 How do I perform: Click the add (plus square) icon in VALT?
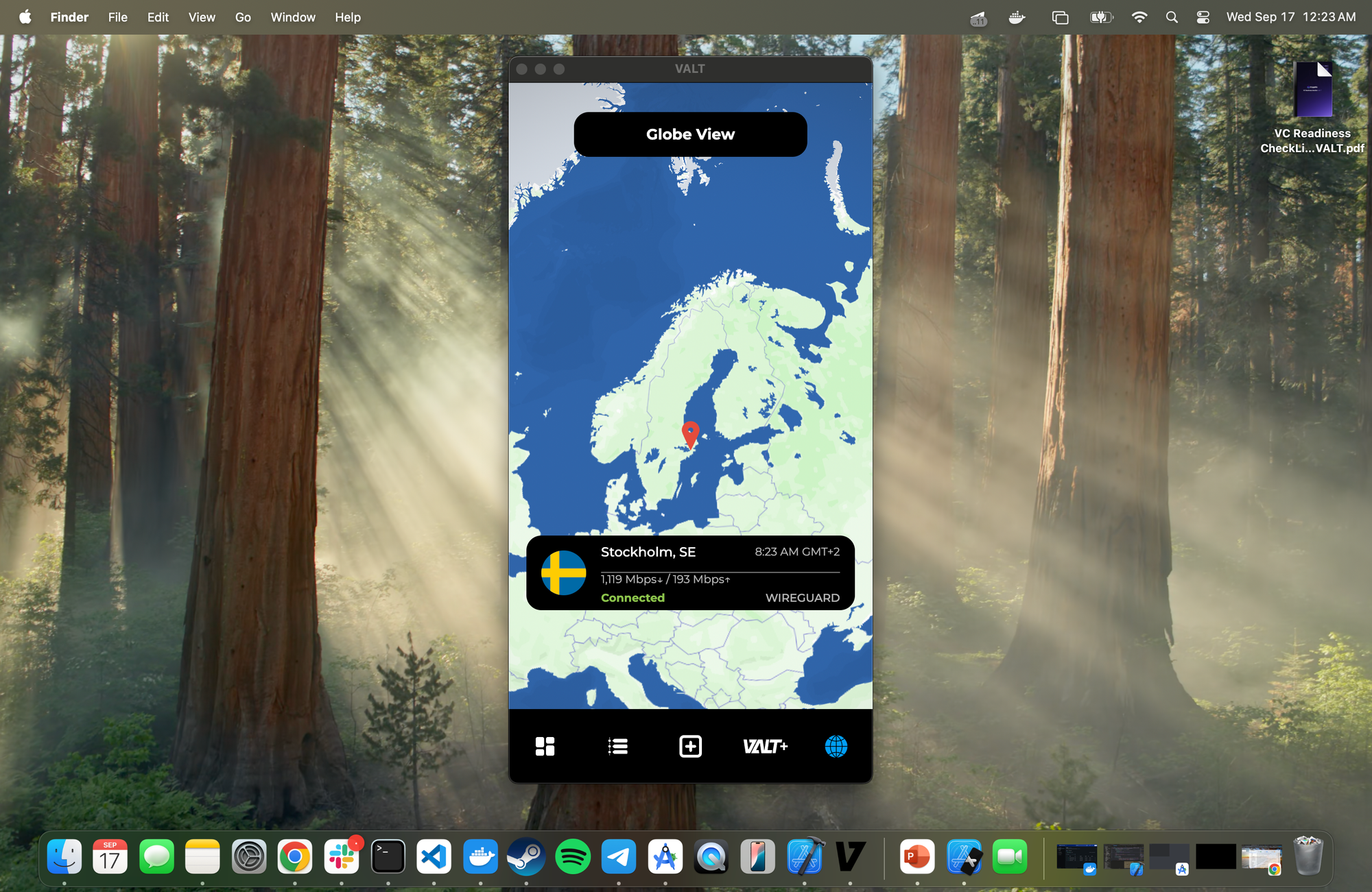pos(690,746)
